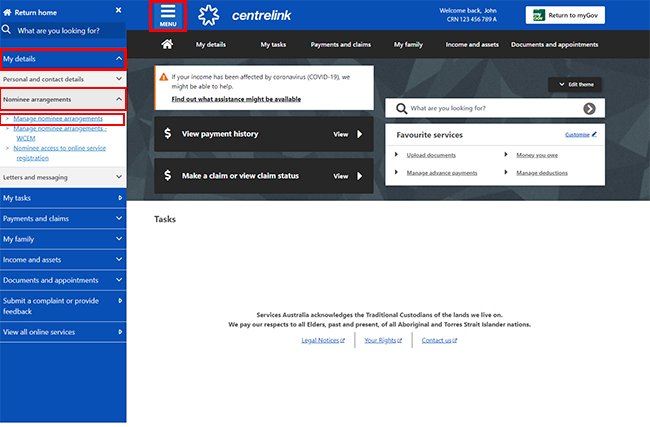The height and width of the screenshot is (427, 650).
Task: Open Income and assets in top navigation
Action: [472, 44]
